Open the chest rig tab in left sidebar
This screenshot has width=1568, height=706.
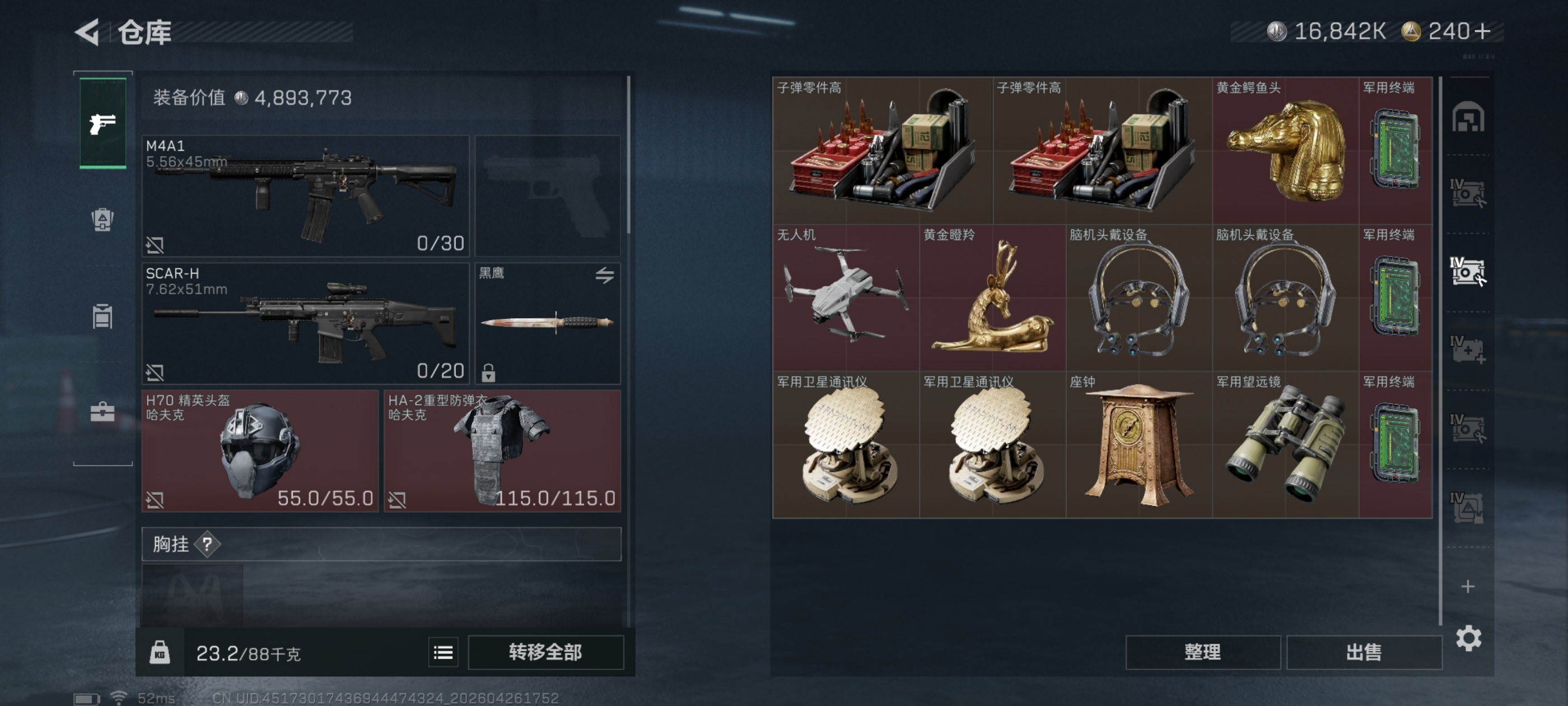102,315
